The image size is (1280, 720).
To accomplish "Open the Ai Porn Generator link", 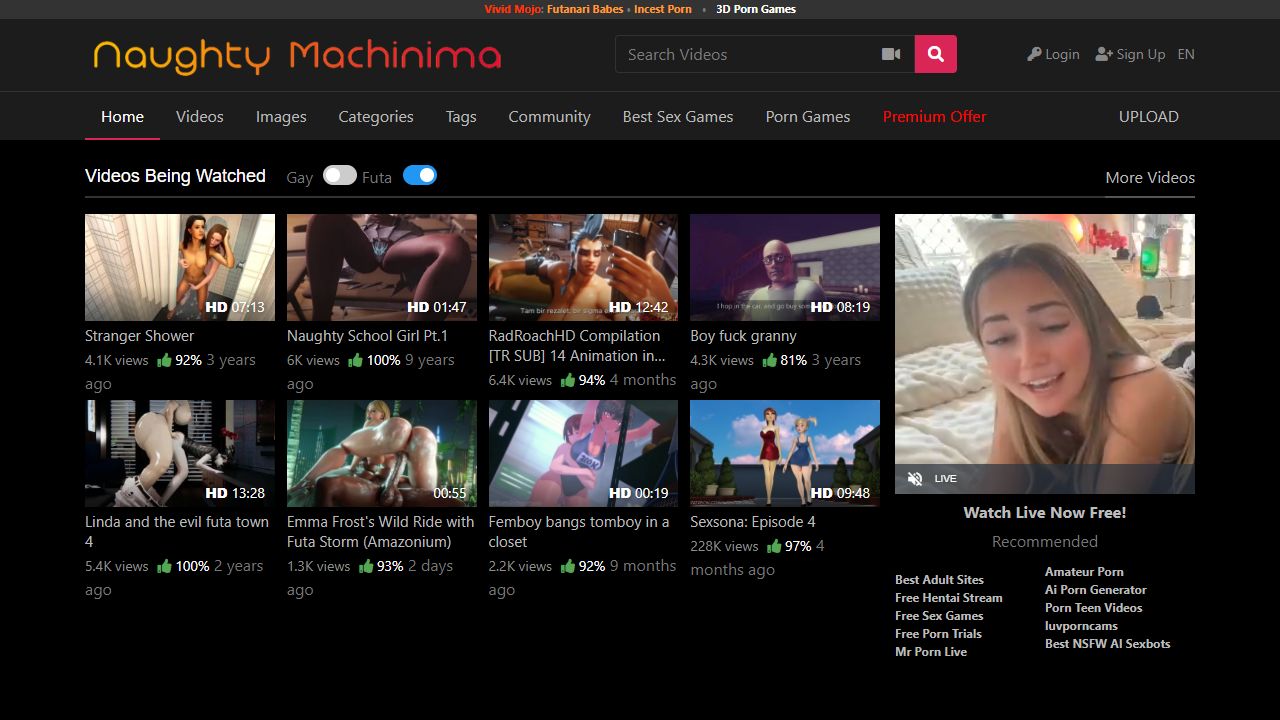I will 1096,590.
